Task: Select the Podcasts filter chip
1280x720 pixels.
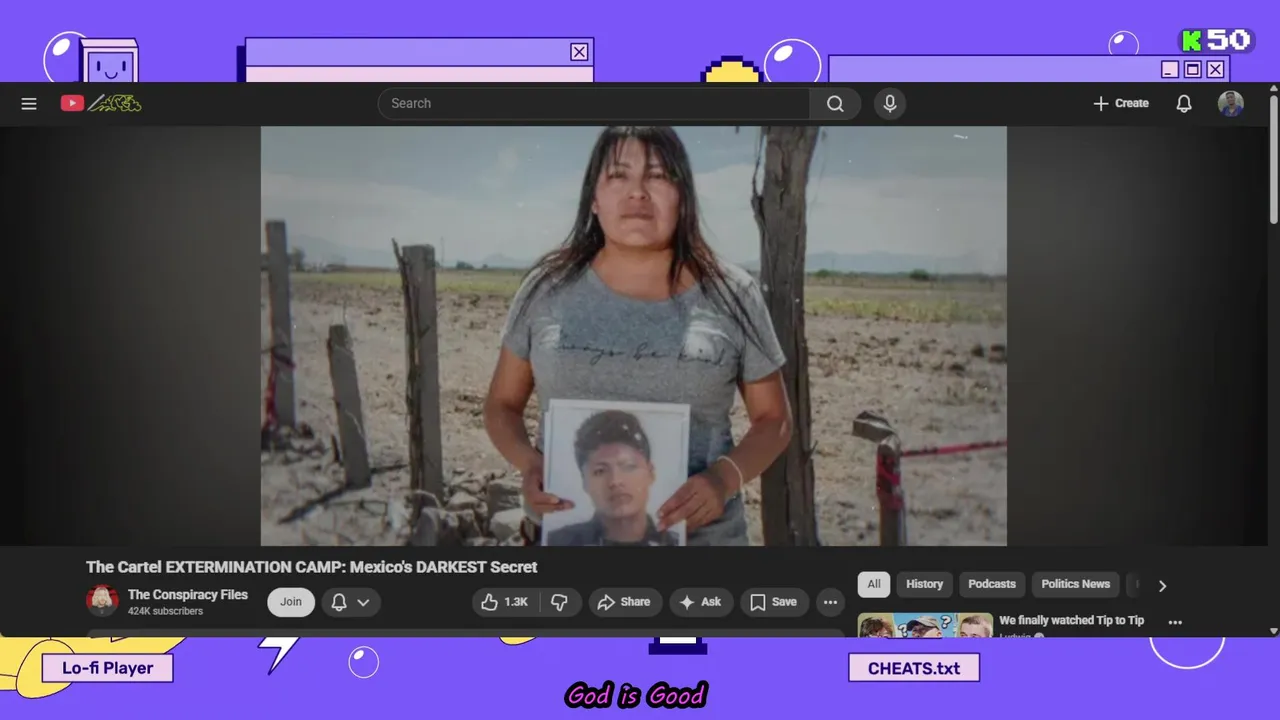Action: [992, 584]
